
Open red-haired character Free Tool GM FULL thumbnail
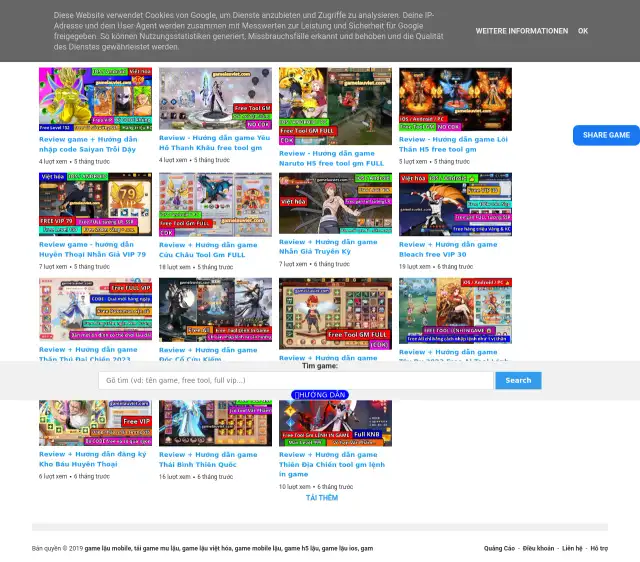pyautogui.click(x=335, y=313)
